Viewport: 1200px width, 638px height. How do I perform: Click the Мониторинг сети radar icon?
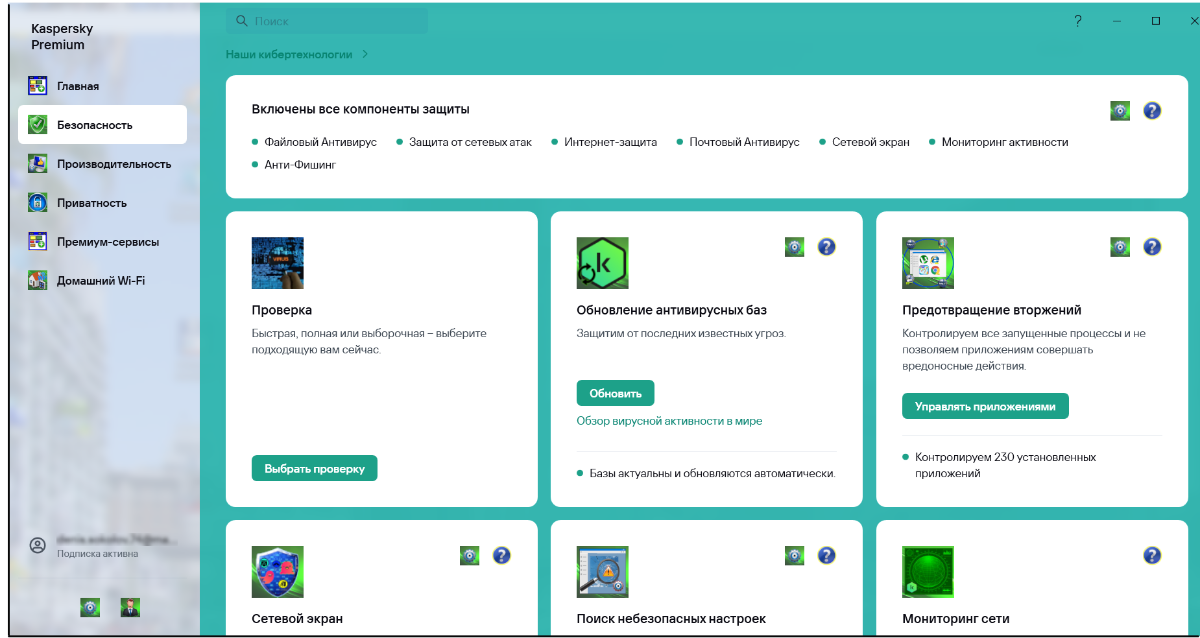(928, 572)
